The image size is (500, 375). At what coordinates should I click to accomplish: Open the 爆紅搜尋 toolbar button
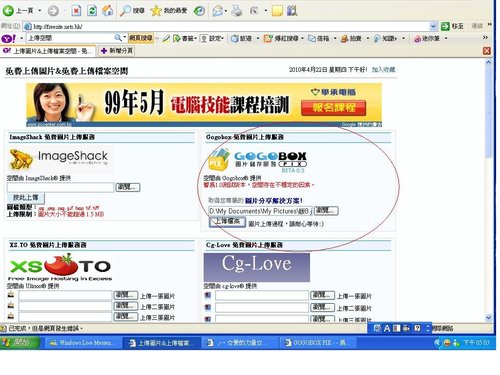[x=281, y=38]
